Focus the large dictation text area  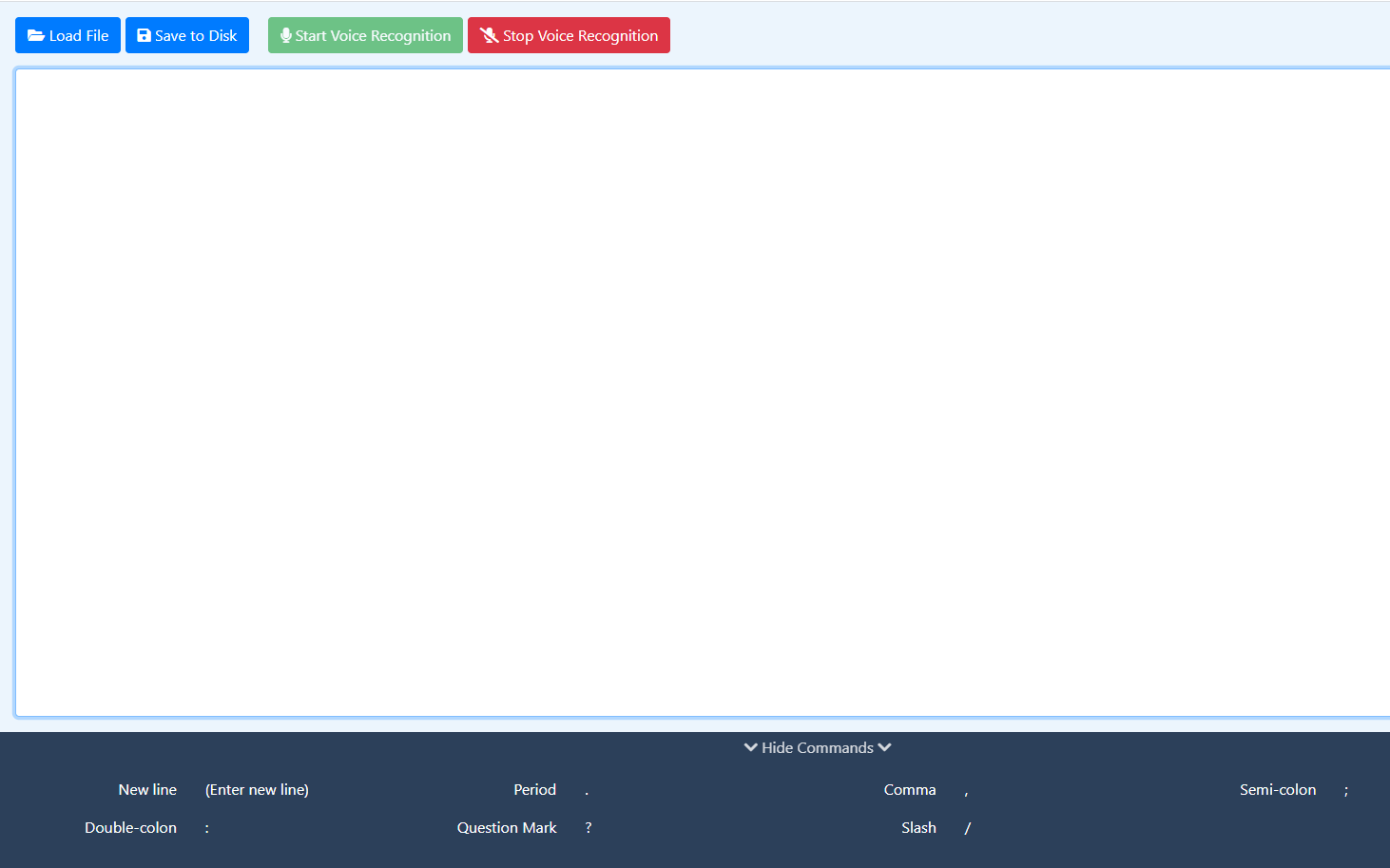702,392
